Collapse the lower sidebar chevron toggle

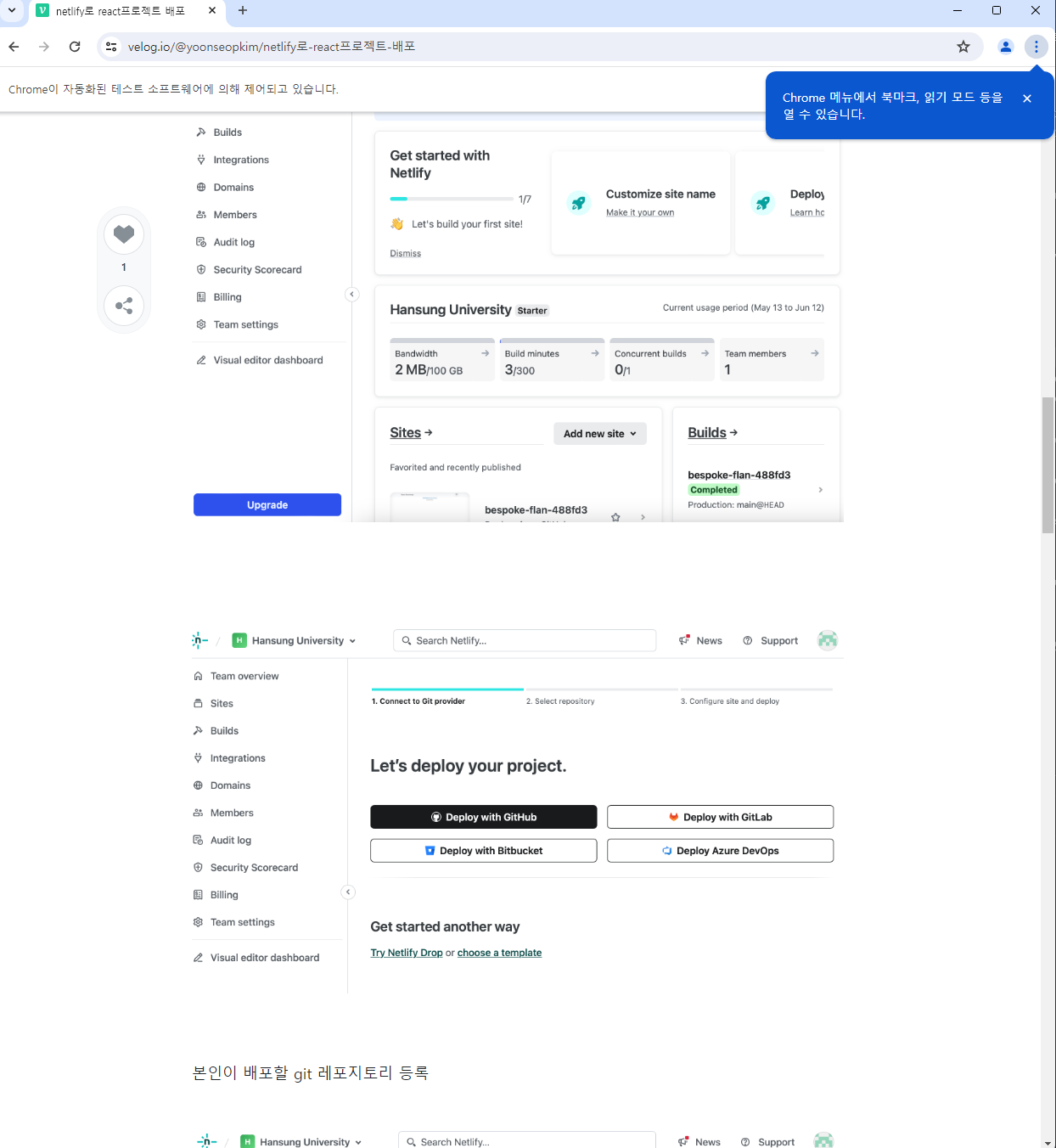tap(348, 892)
